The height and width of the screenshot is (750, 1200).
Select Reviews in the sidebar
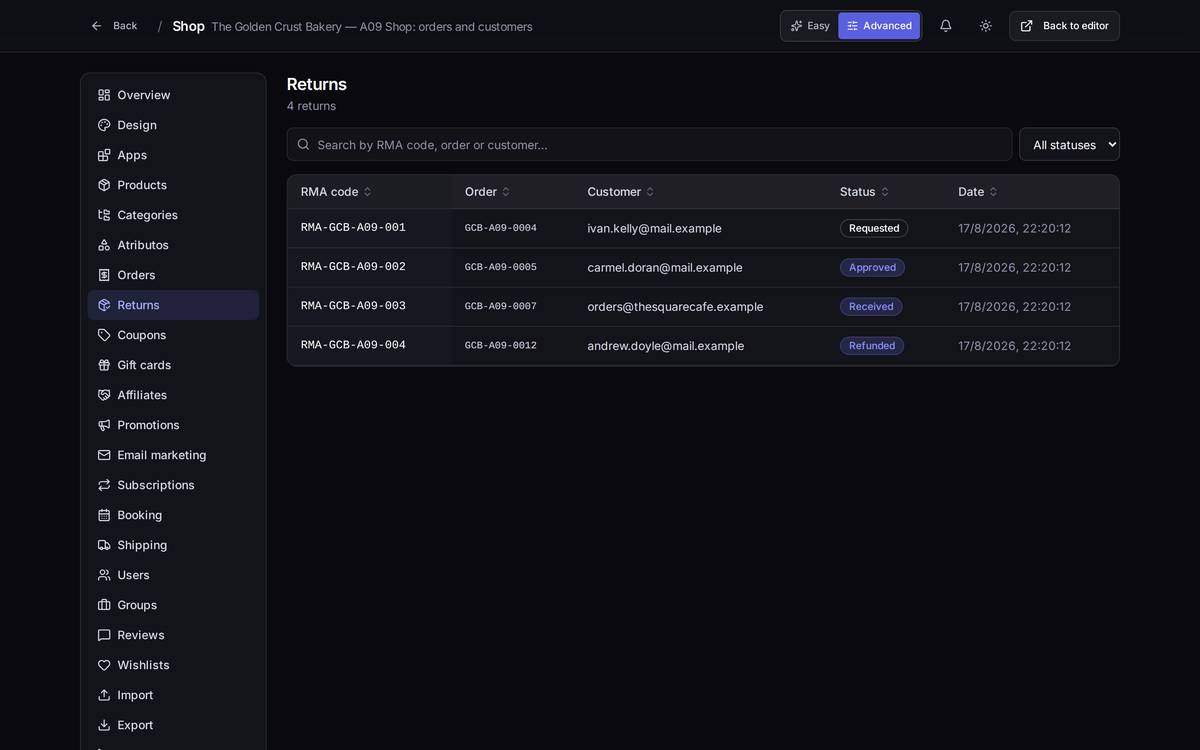(x=173, y=635)
